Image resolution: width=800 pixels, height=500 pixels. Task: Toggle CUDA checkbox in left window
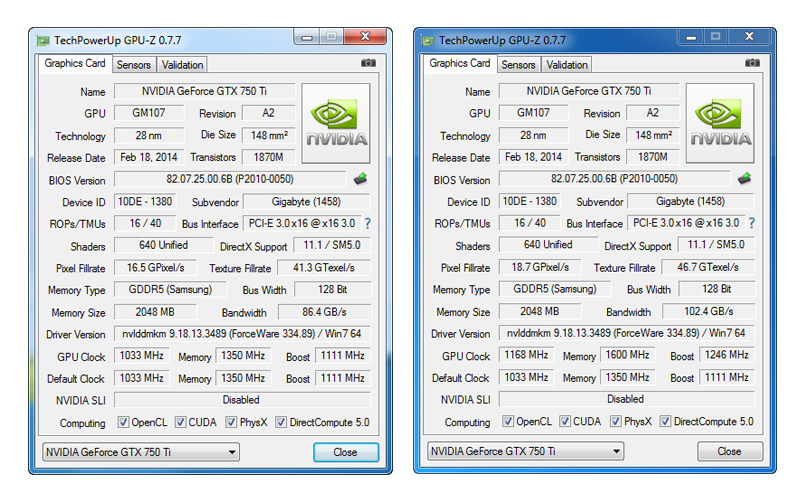point(180,422)
